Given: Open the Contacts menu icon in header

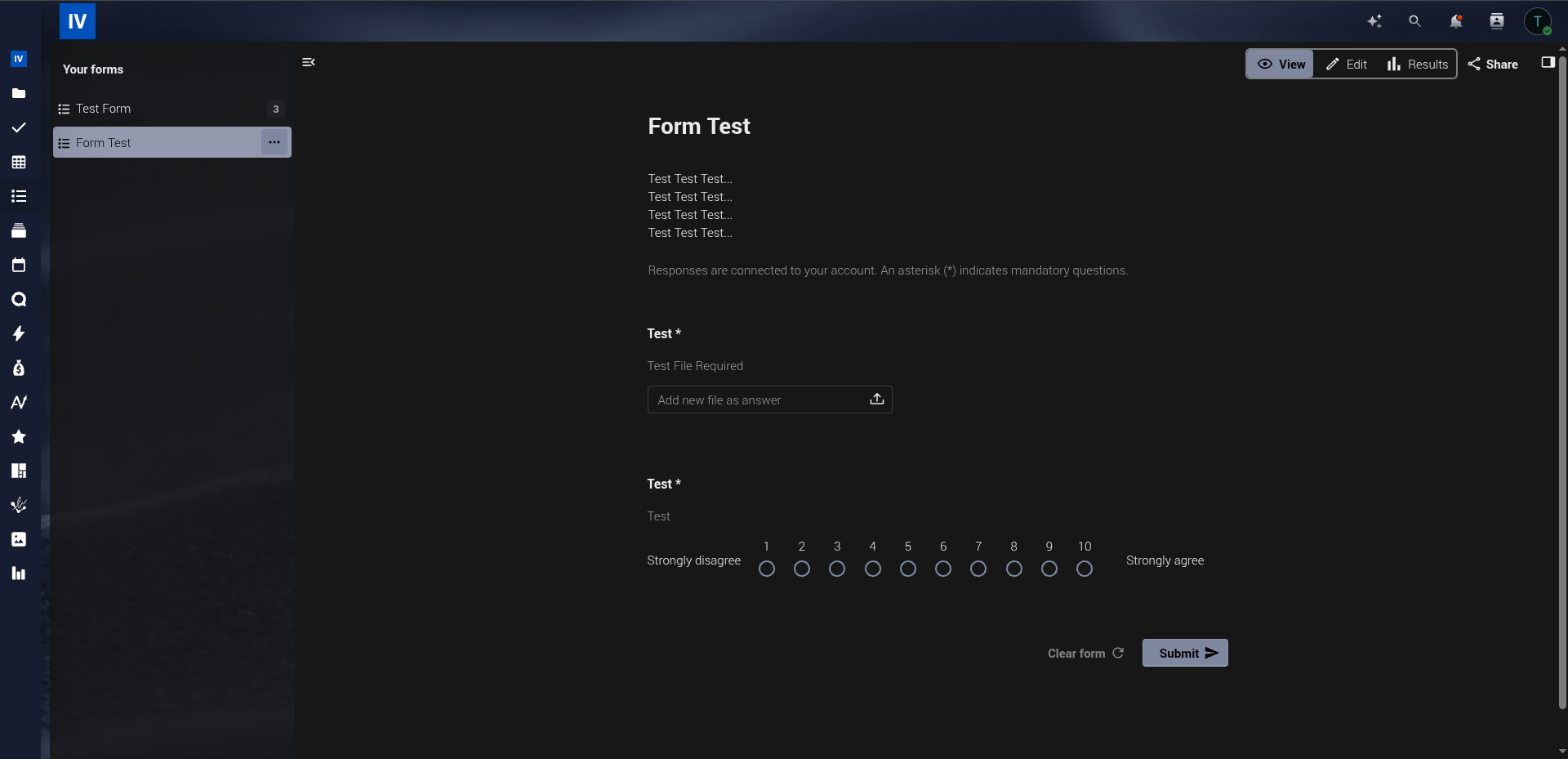Looking at the screenshot, I should coord(1496,21).
